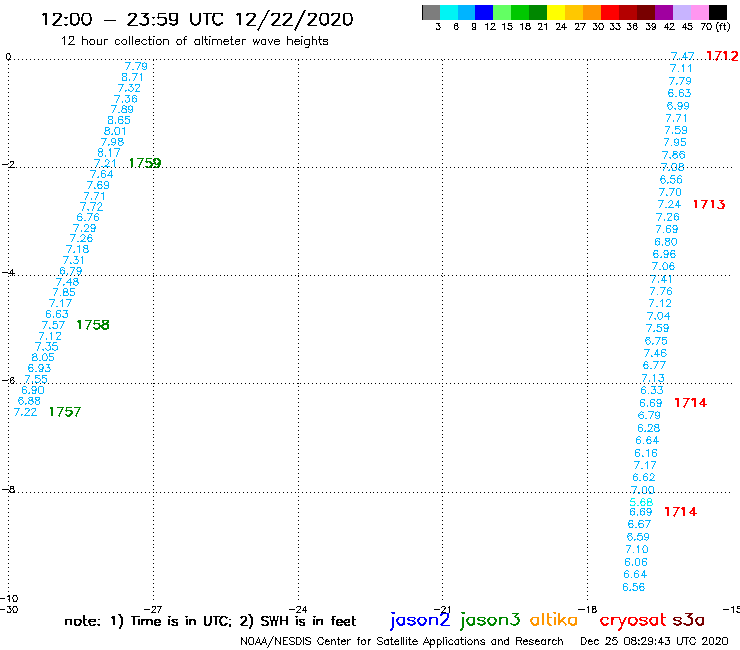Click the NOAA/NESDIS Center credit line

402,642
